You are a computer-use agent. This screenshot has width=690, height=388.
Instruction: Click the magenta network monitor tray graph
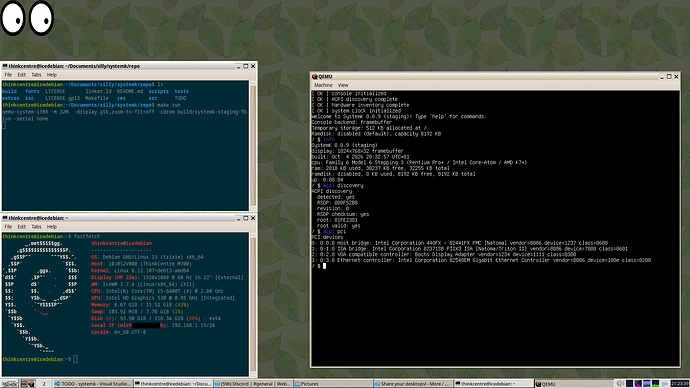[x=638, y=384]
